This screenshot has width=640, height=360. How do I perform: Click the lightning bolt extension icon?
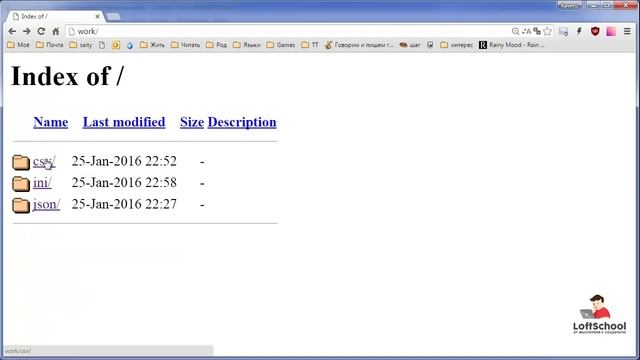tap(579, 31)
